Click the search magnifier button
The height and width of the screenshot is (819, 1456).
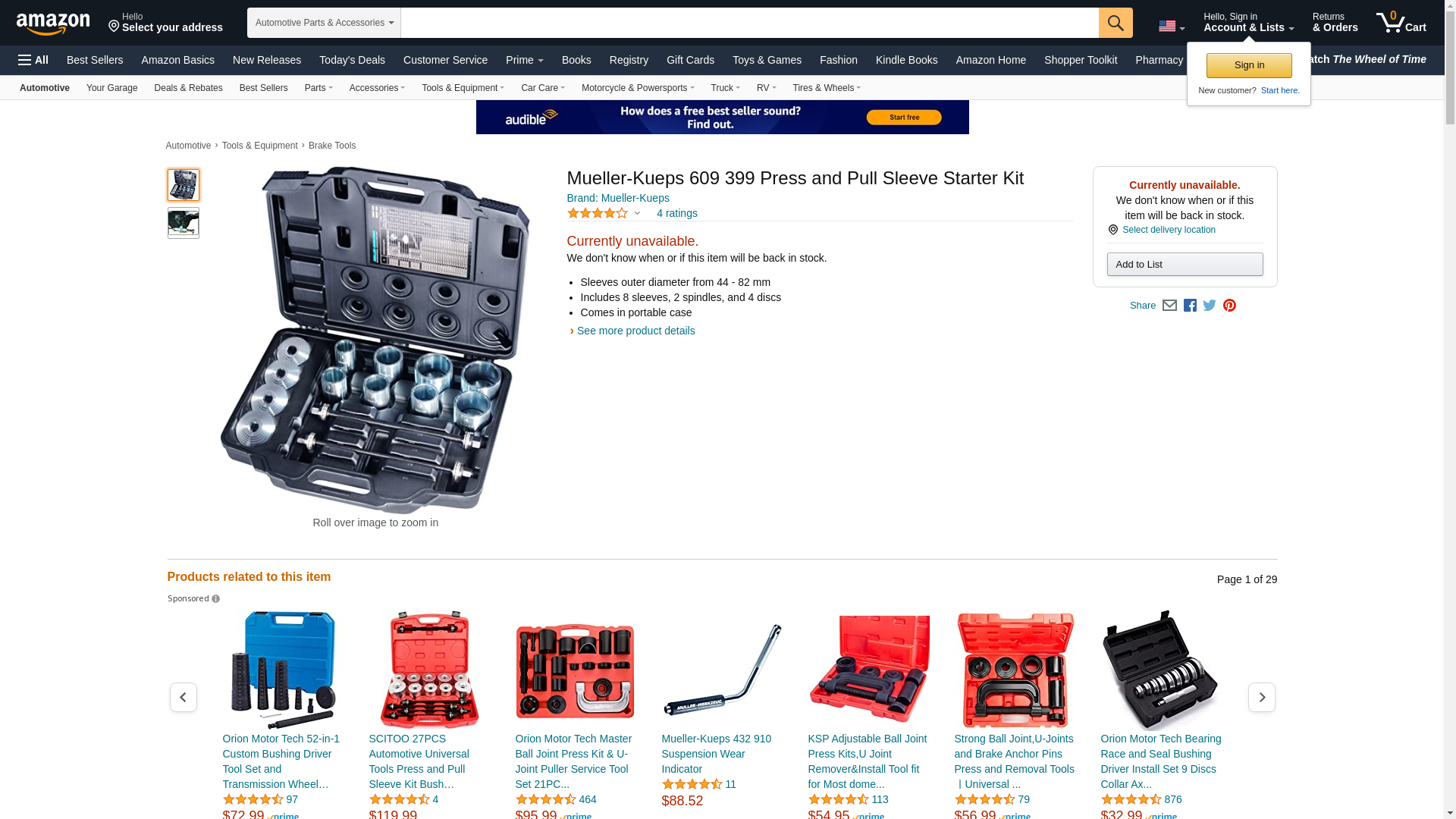pos(1115,23)
